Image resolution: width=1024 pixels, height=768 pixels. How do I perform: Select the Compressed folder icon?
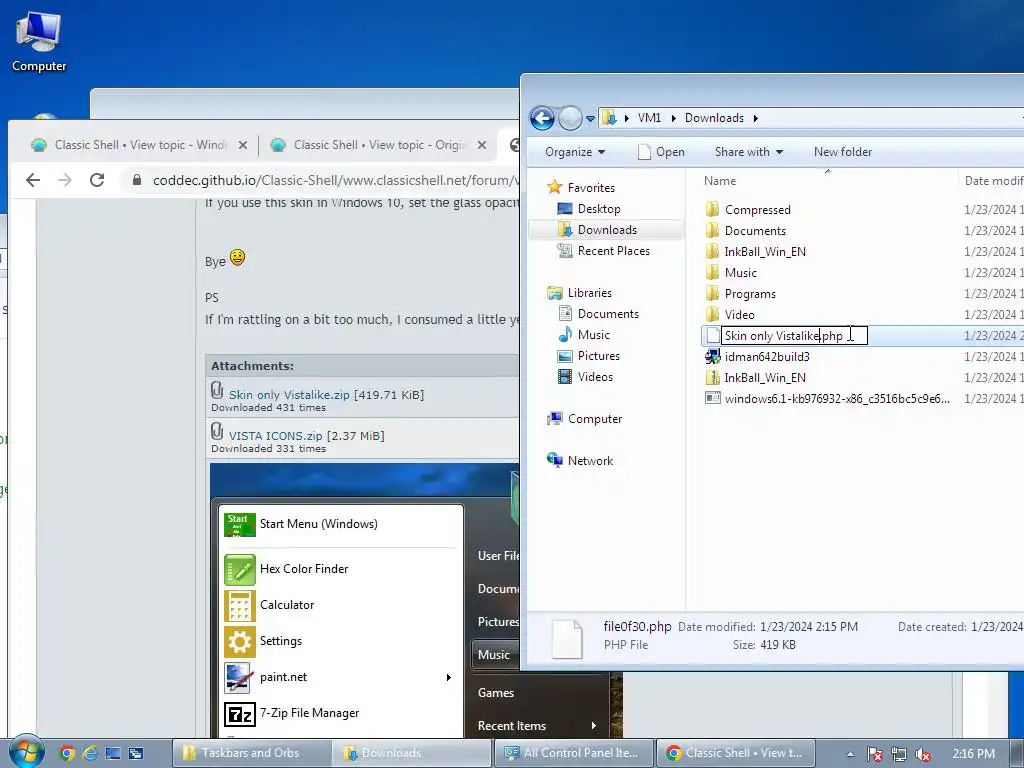click(x=712, y=210)
